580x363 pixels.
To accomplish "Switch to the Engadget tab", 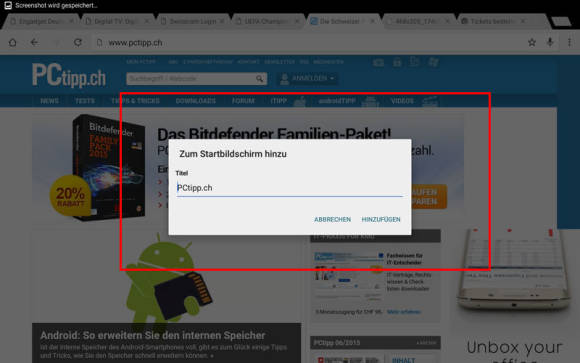I will coord(39,21).
